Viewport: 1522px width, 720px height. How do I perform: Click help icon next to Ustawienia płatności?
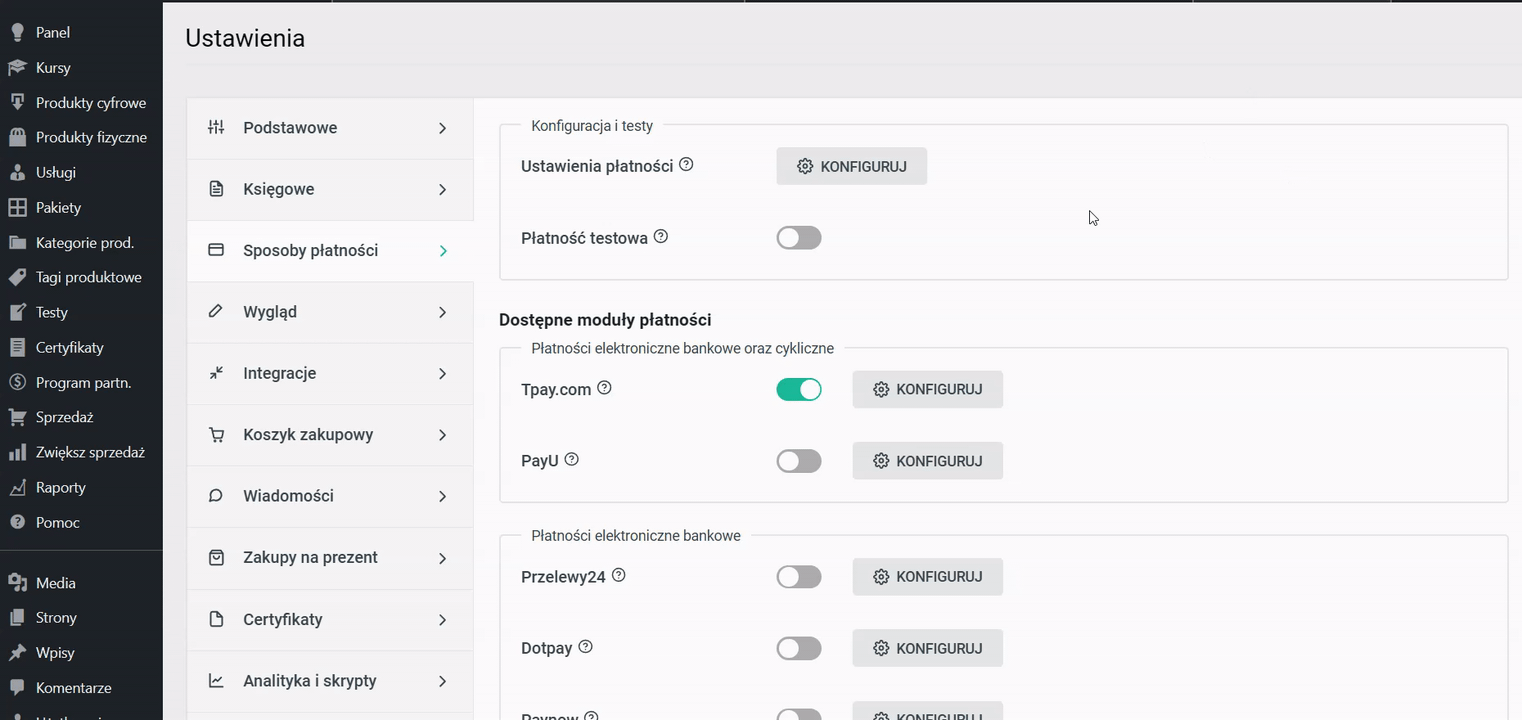coord(686,165)
